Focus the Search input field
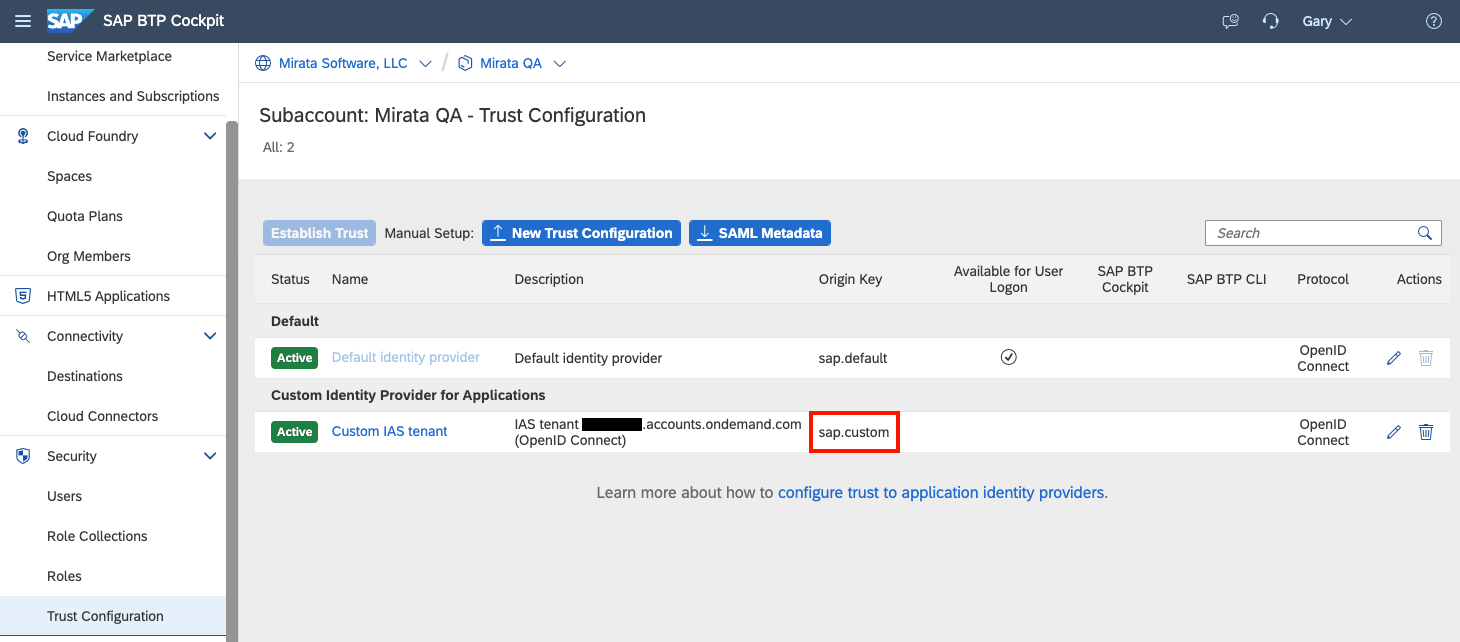1460x642 pixels. click(x=1310, y=233)
